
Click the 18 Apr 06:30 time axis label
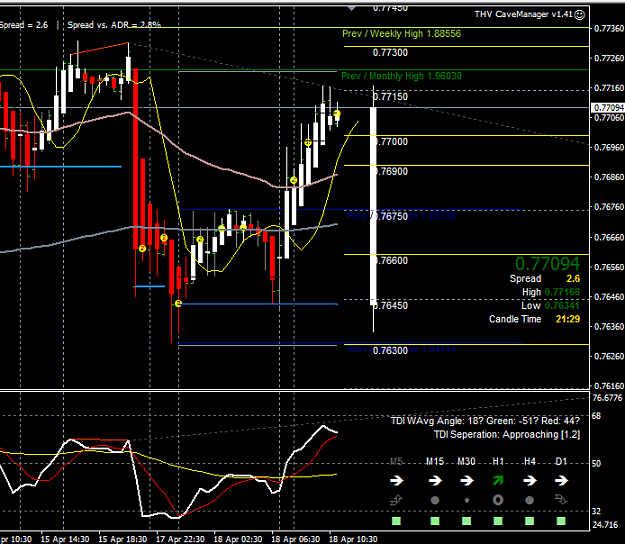[295, 539]
